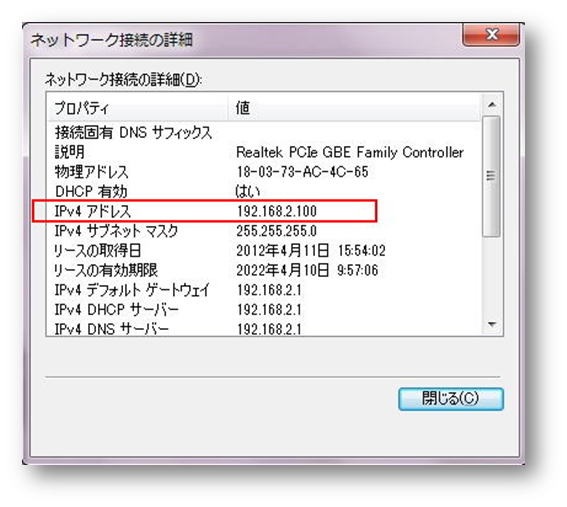The height and width of the screenshot is (507, 567).
Task: Select the 接続固有 DNS サフィックス row
Action: click(265, 133)
